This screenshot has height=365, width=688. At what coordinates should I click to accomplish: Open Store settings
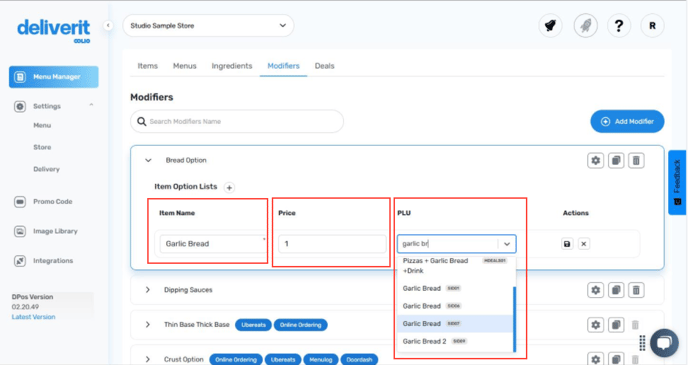[42, 147]
